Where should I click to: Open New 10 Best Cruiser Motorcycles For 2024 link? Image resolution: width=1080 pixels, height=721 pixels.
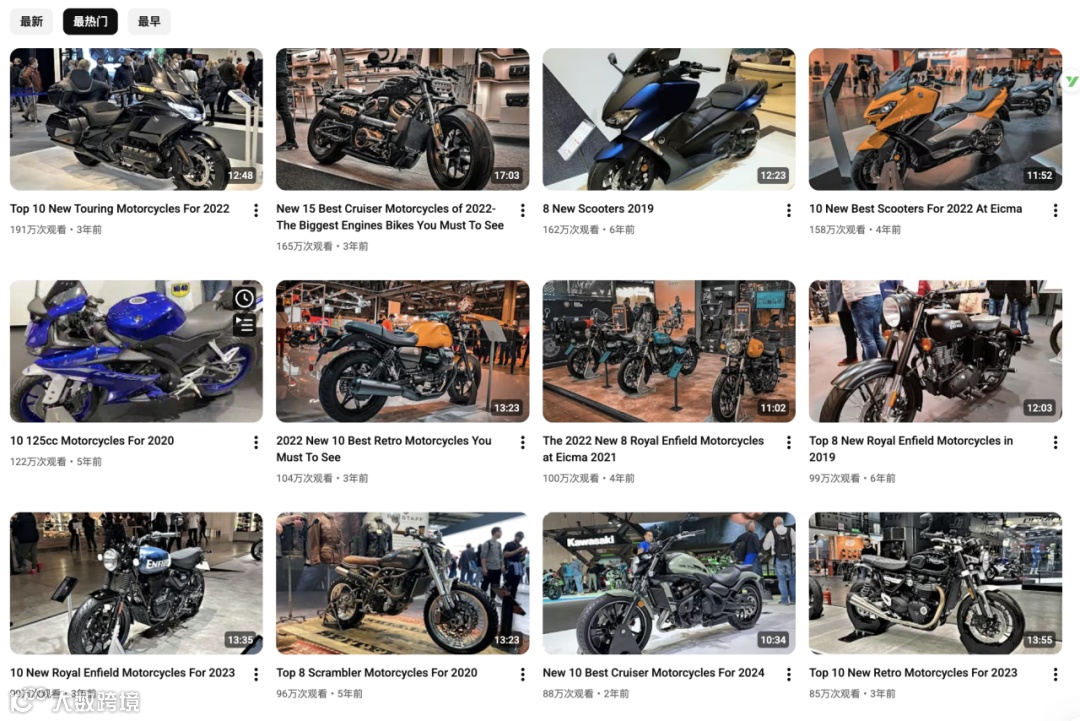tap(653, 673)
